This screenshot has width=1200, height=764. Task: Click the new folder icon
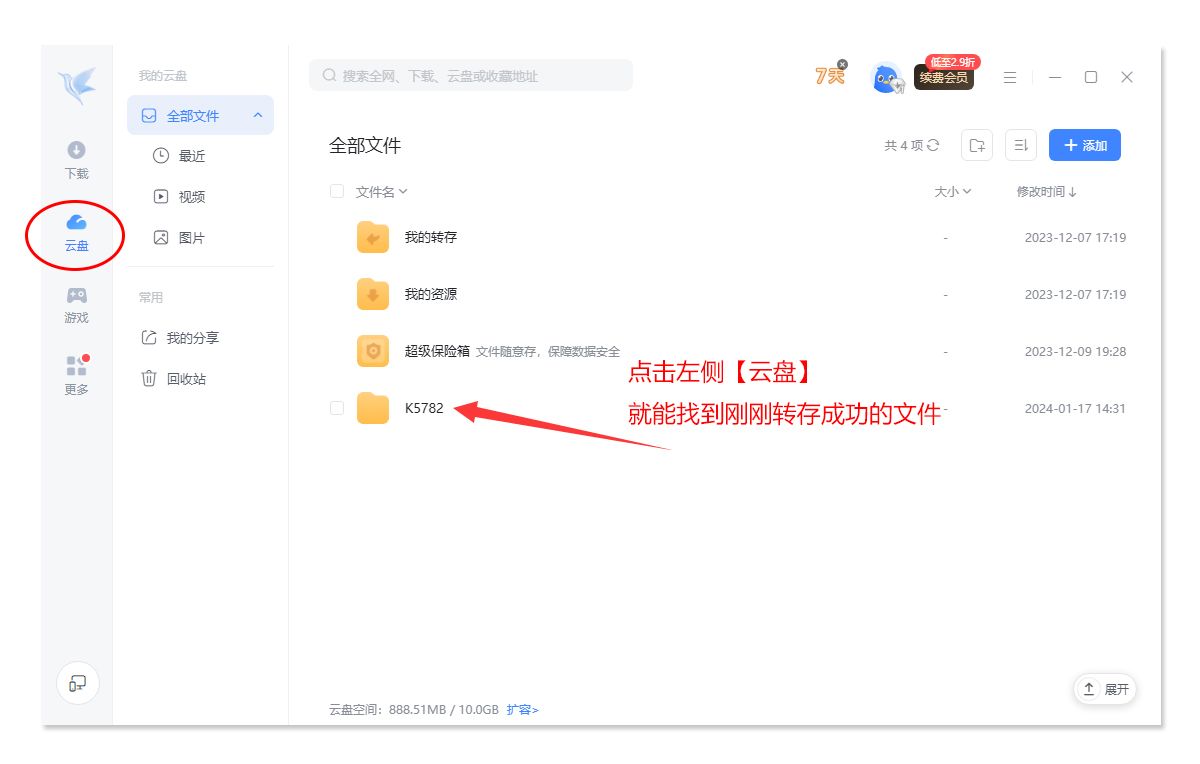click(x=976, y=145)
